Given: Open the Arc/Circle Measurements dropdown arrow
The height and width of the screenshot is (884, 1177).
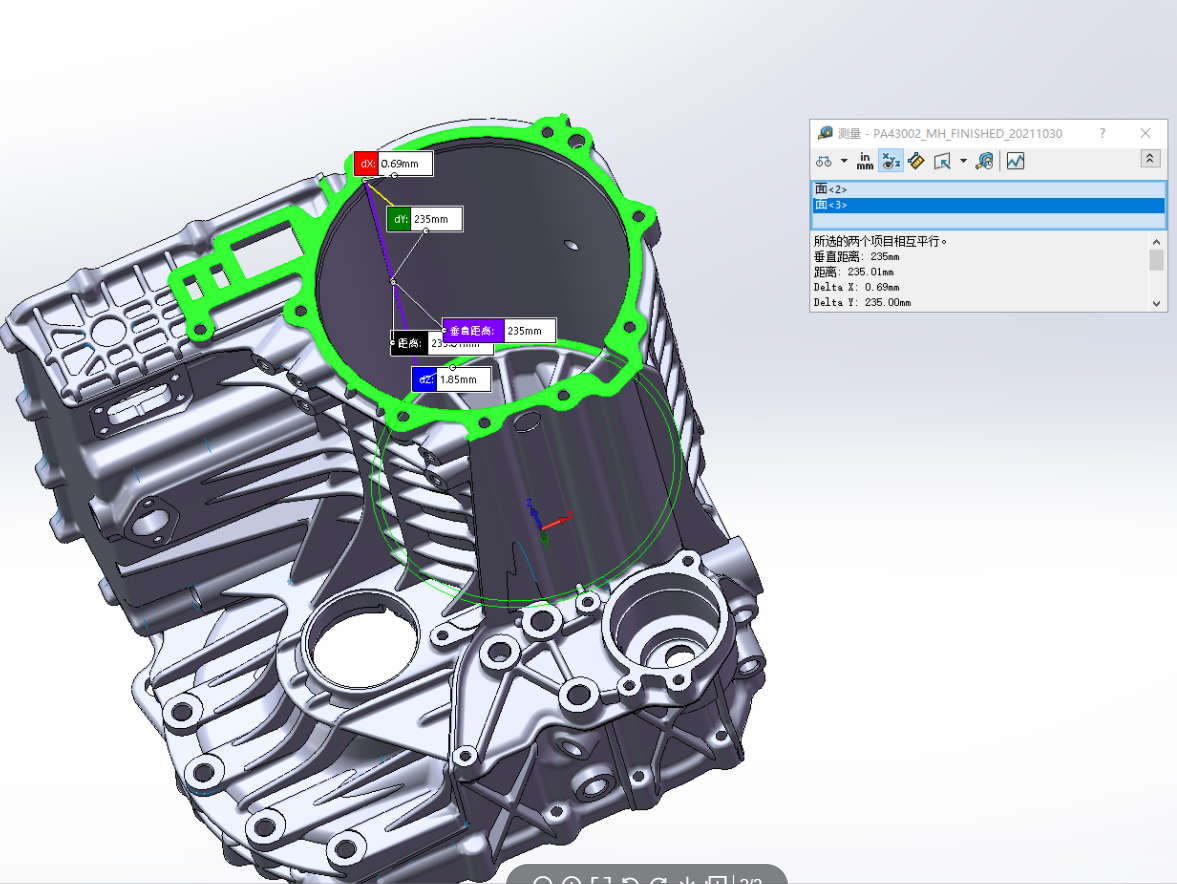Looking at the screenshot, I should (844, 161).
